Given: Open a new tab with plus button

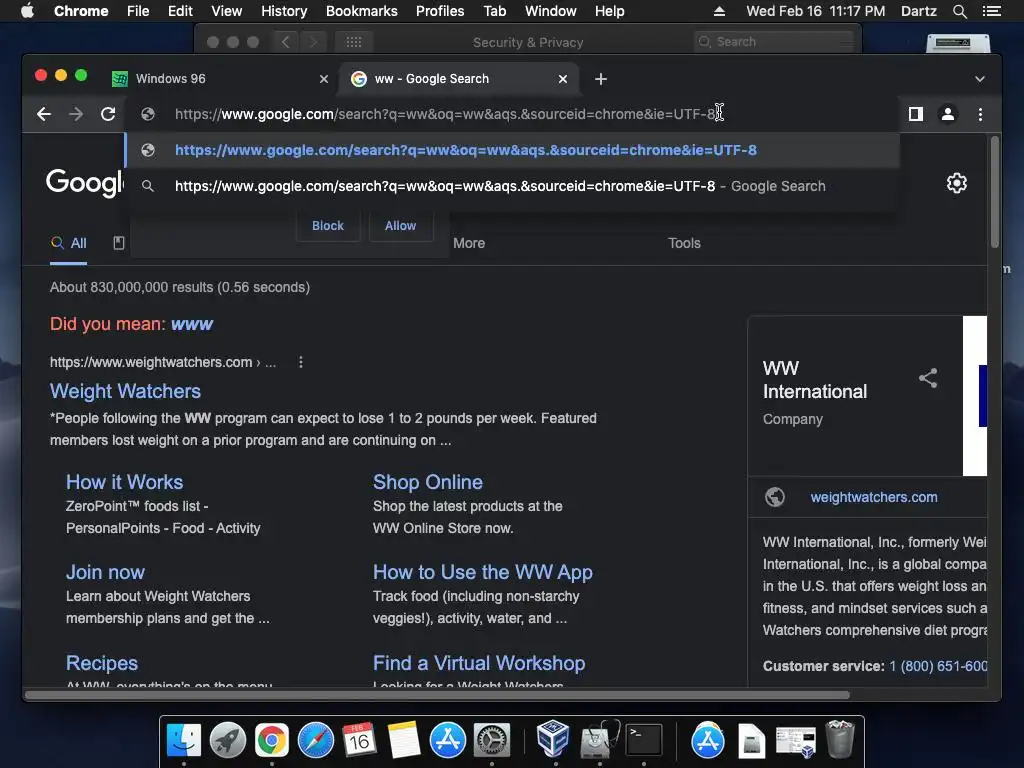Looking at the screenshot, I should click(x=601, y=79).
